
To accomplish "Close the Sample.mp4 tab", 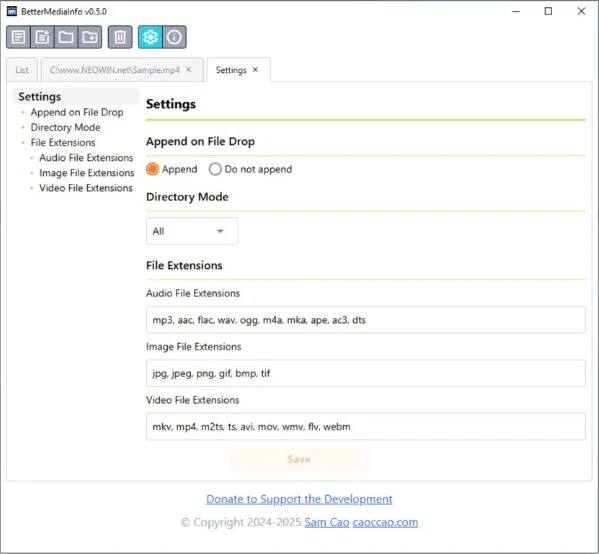I will tap(189, 70).
